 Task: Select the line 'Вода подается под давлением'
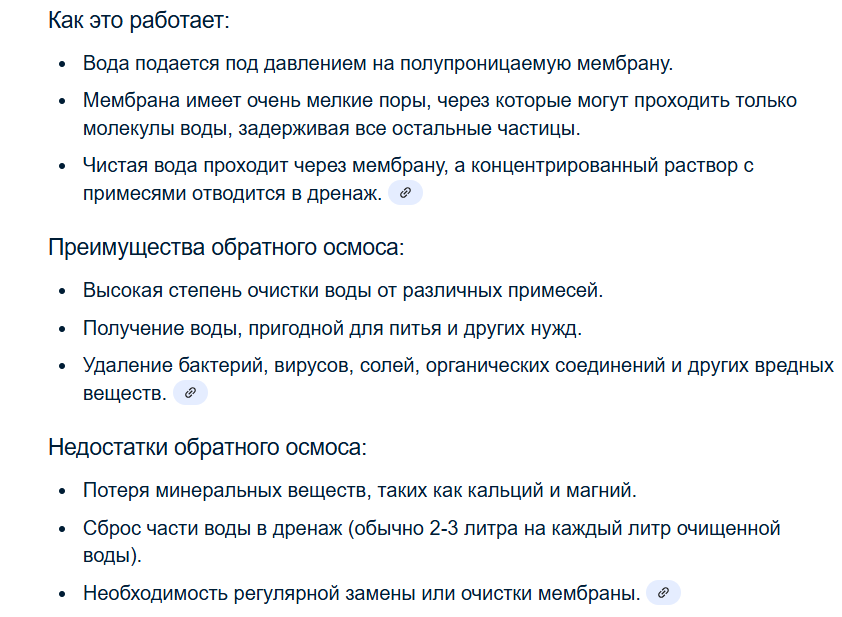coord(378,63)
